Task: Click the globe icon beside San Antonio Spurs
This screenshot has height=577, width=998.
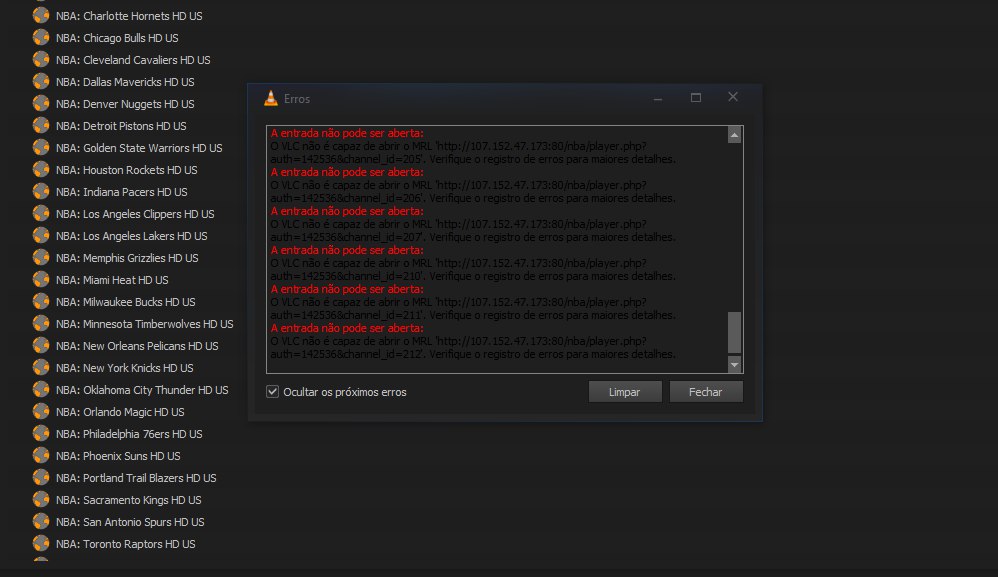Action: [41, 522]
